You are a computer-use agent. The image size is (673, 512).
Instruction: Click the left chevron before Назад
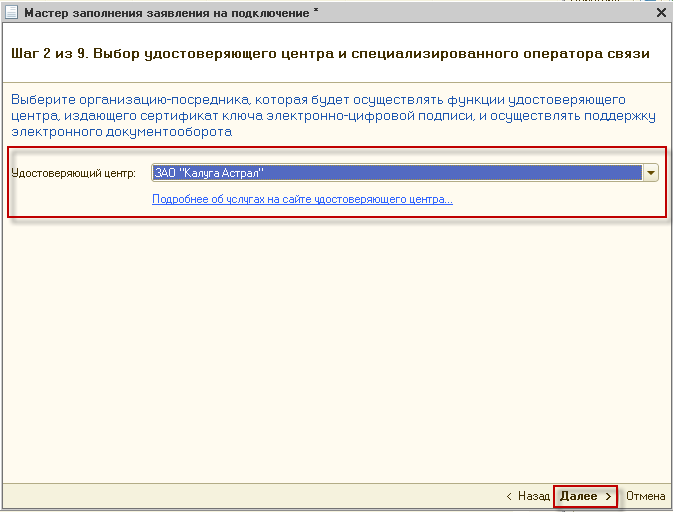pyautogui.click(x=510, y=496)
